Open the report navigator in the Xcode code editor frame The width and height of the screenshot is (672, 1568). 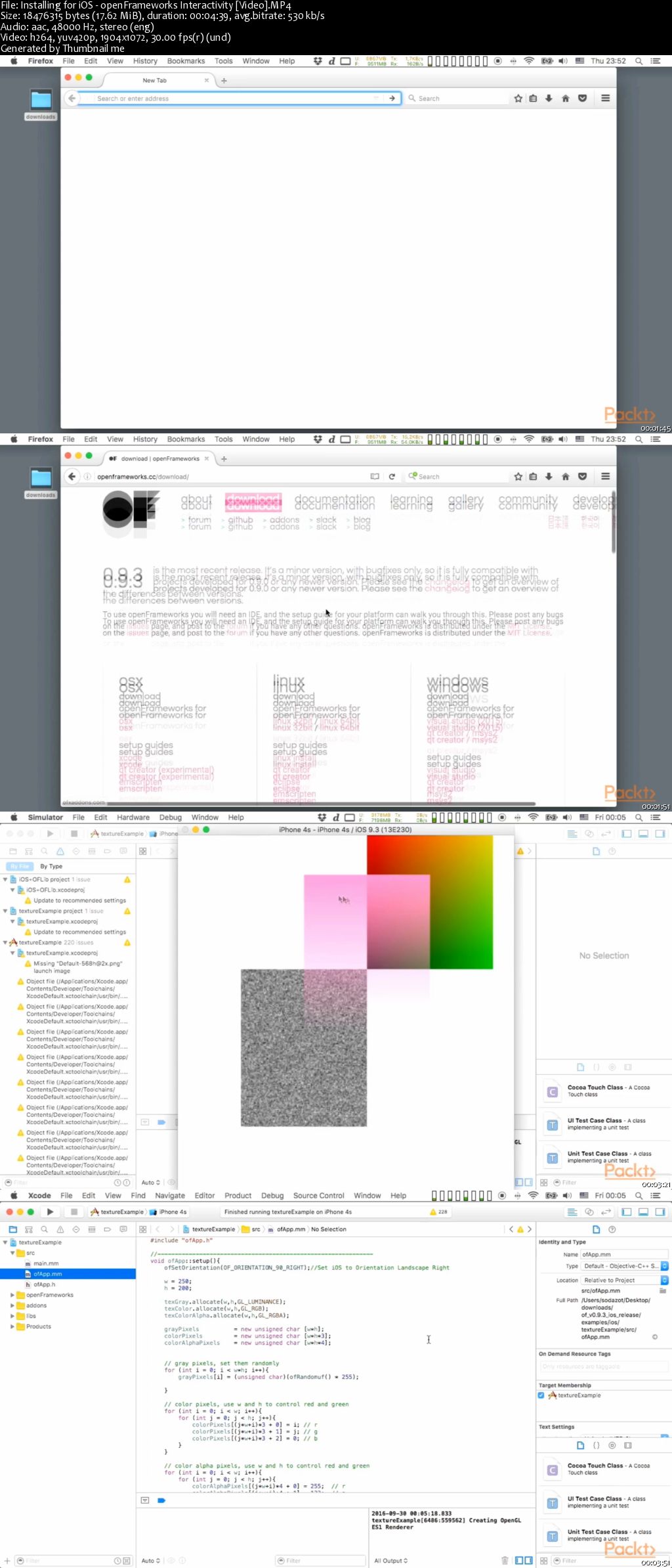point(123,1229)
